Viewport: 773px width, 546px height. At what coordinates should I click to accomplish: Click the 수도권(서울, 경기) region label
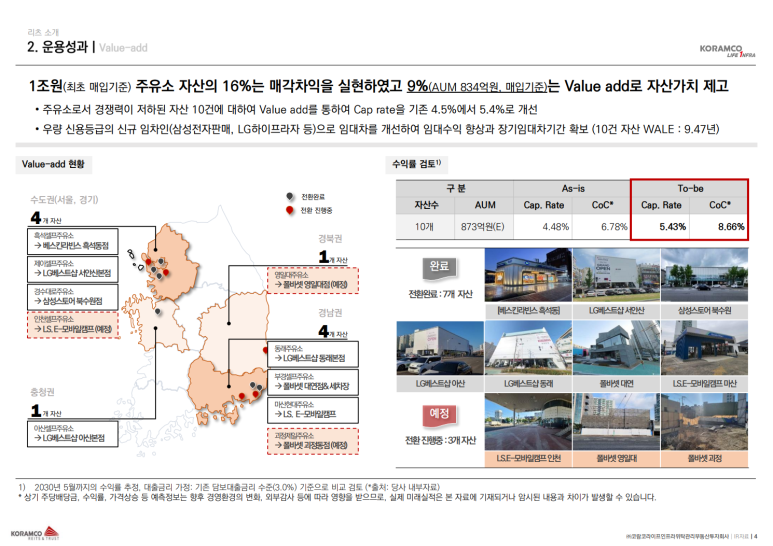64,200
